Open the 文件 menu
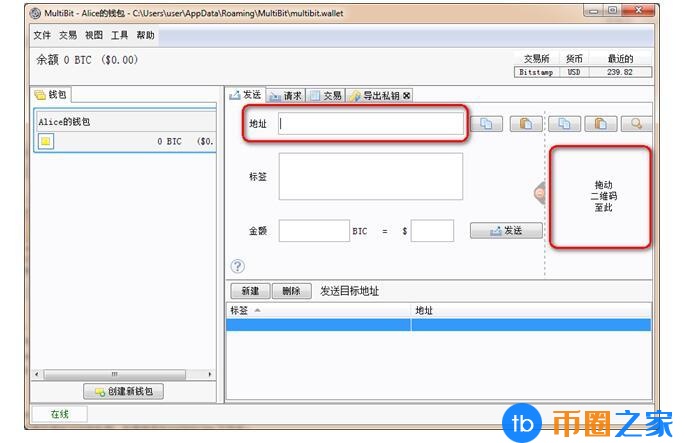This screenshot has width=685, height=443. pos(42,35)
